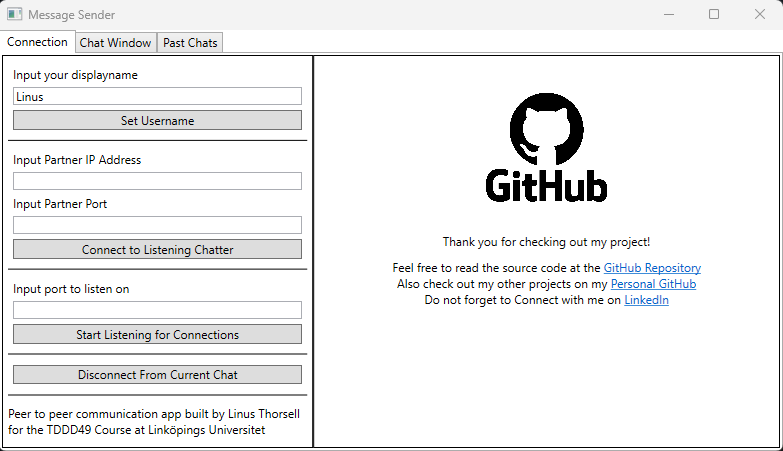The image size is (783, 451).
Task: Focus the Partner IP Address input field
Action: pos(157,181)
